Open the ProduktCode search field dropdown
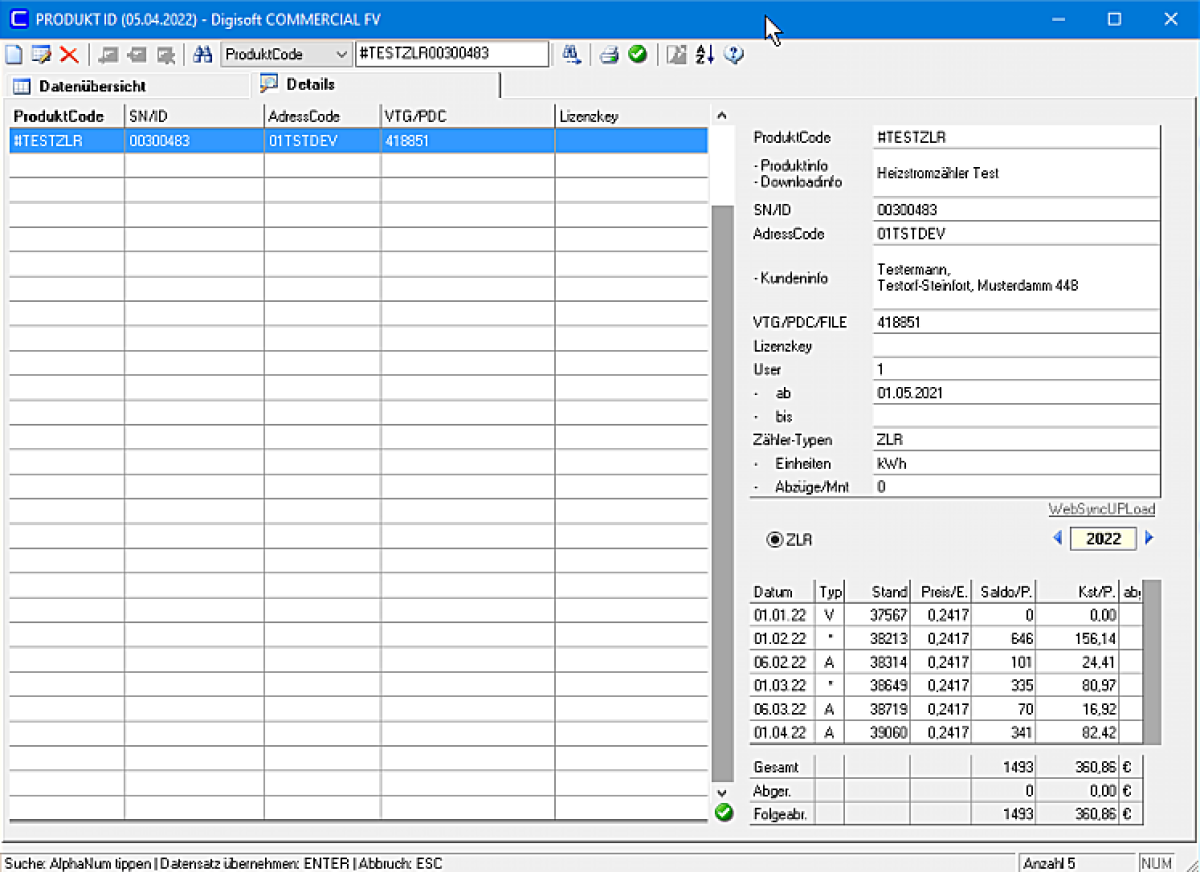The height and width of the screenshot is (872, 1200). coord(340,54)
